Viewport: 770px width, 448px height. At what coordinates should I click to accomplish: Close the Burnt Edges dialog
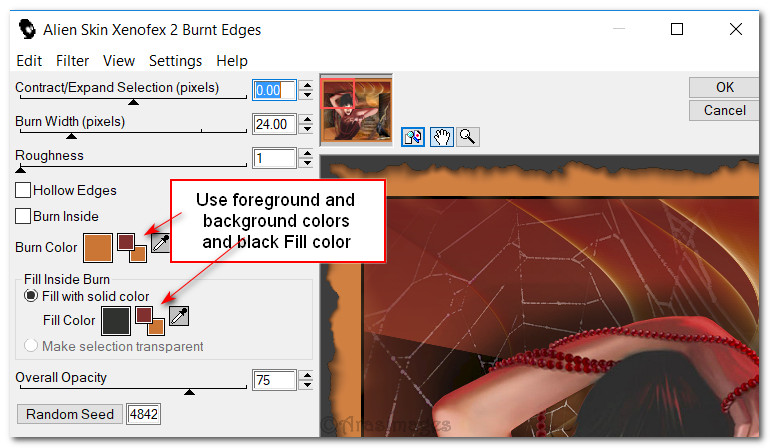[736, 29]
